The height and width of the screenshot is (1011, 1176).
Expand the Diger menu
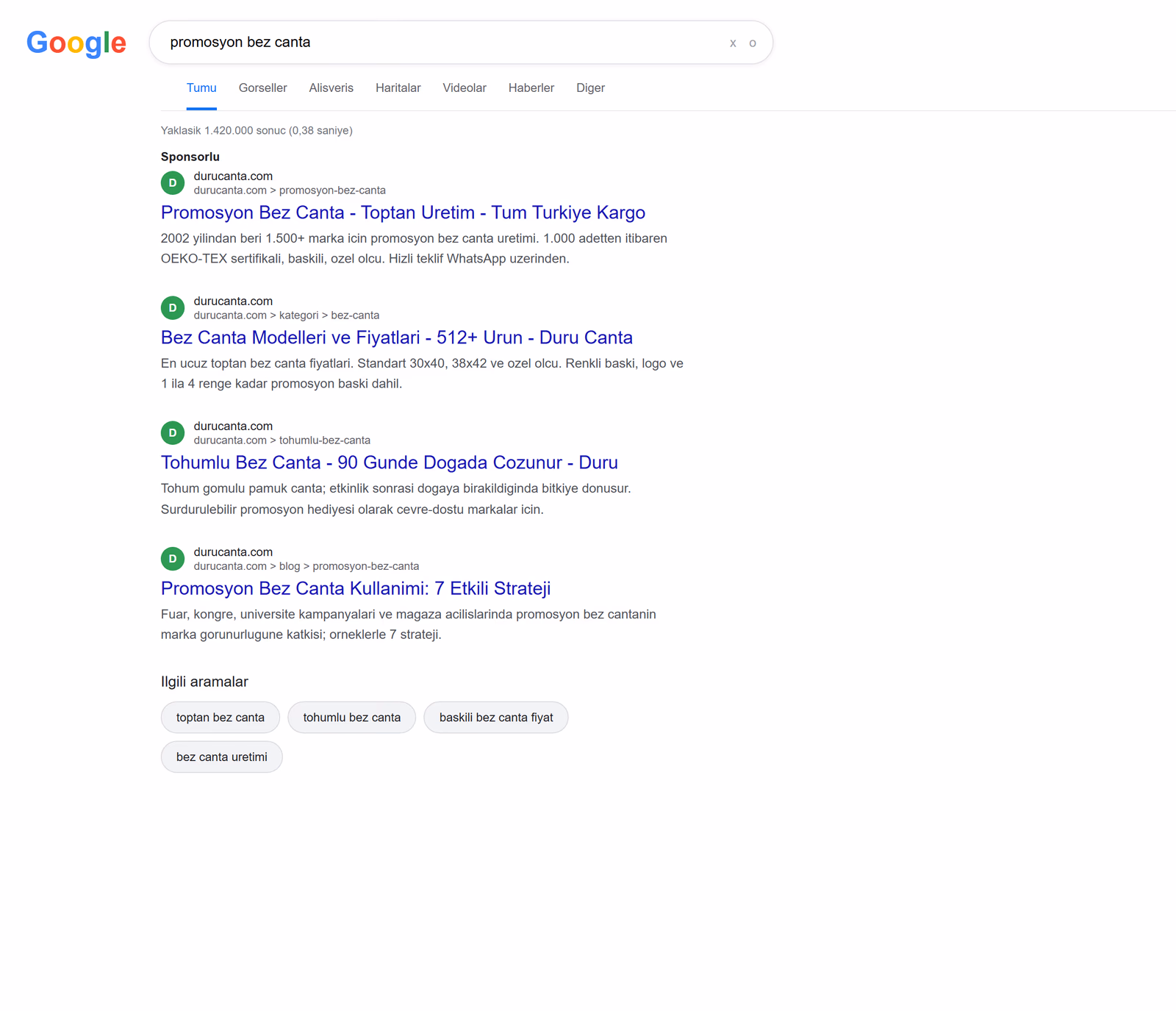click(x=590, y=88)
